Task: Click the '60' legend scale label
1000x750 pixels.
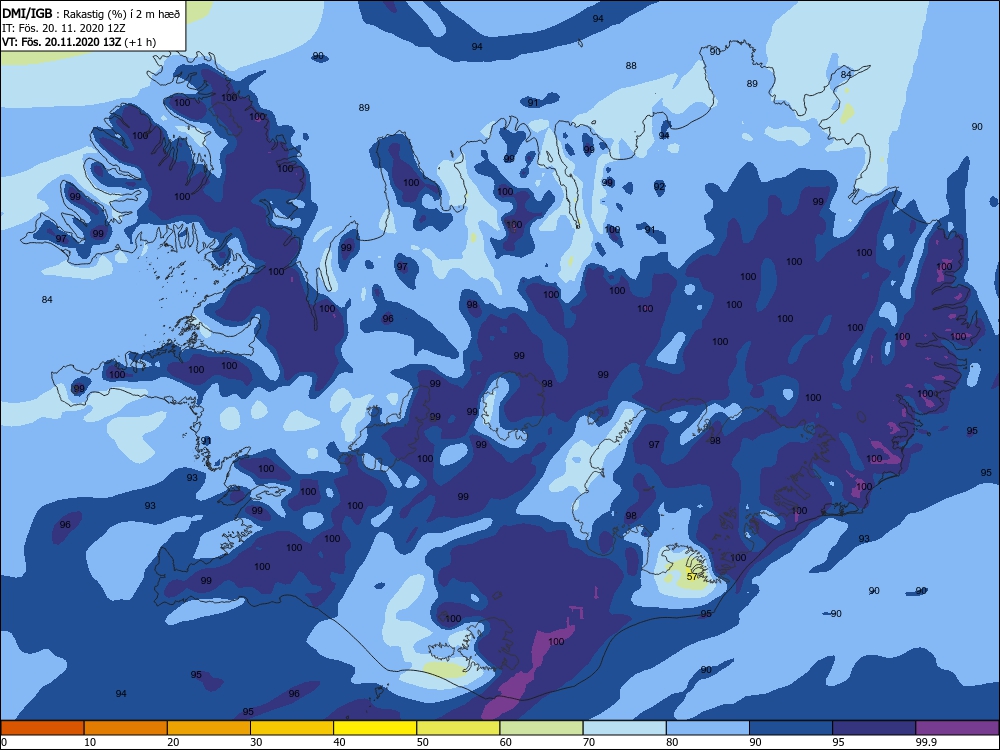Action: pyautogui.click(x=506, y=742)
